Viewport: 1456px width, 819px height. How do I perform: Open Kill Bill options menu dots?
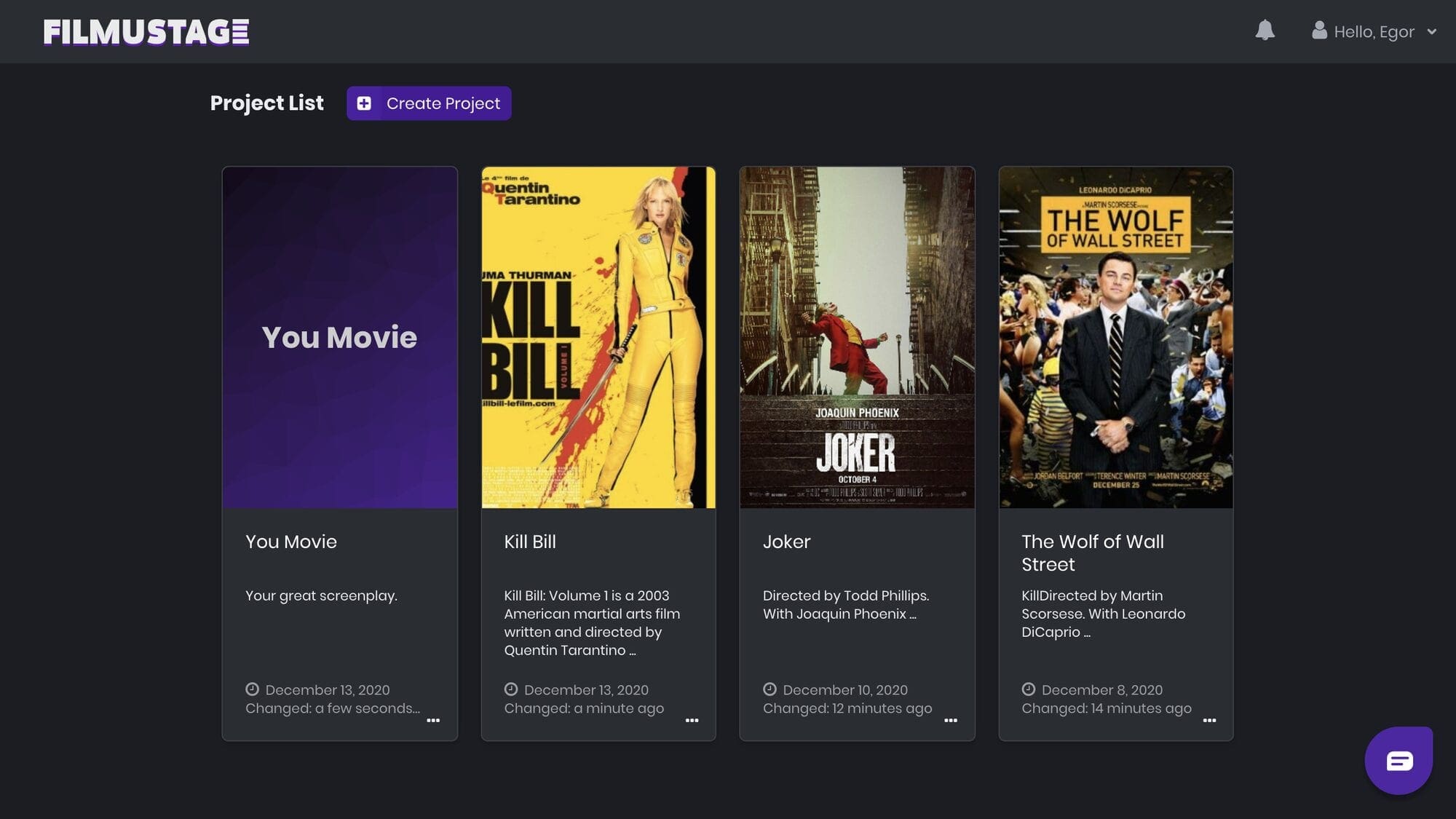coord(692,720)
